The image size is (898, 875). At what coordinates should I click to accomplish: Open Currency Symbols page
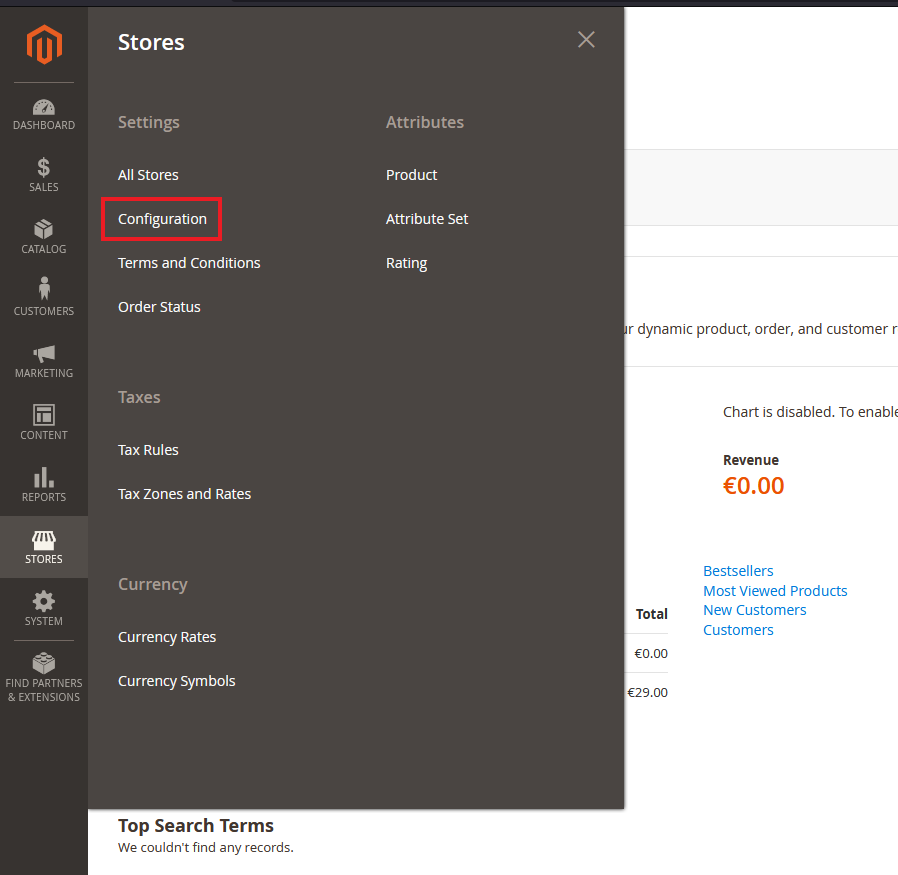click(x=176, y=681)
